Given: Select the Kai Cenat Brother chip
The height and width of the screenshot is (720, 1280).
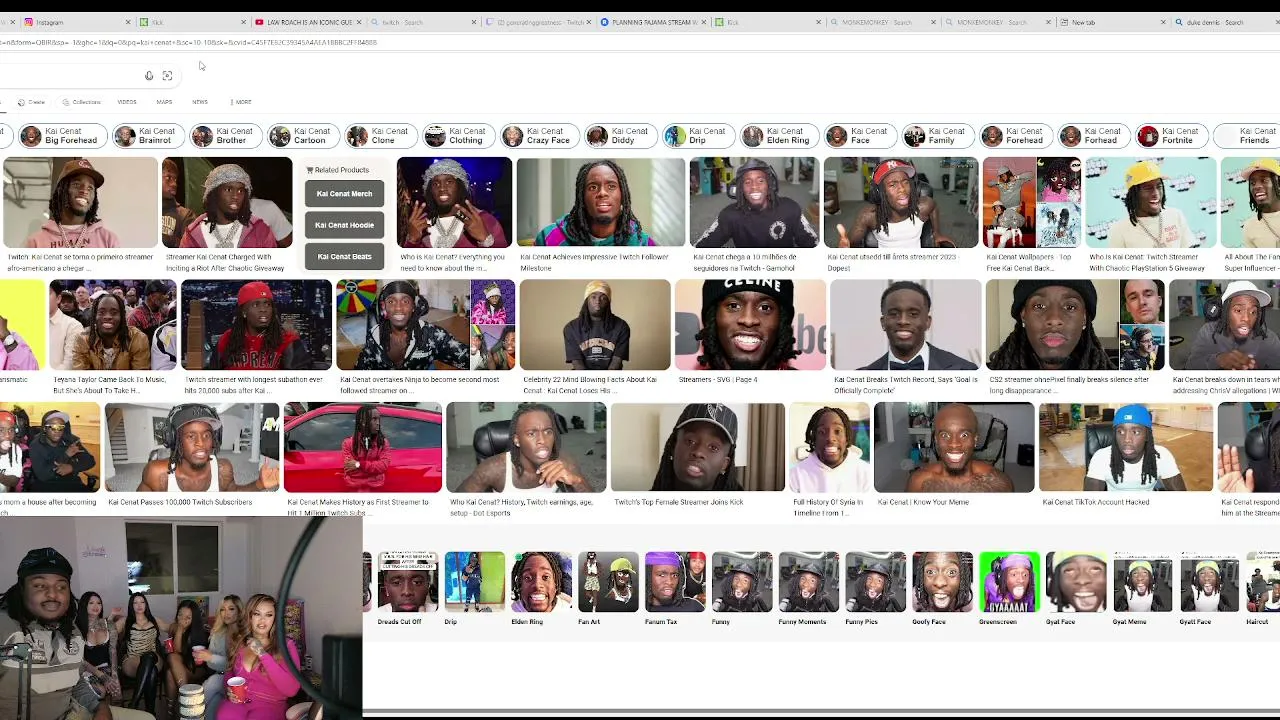Looking at the screenshot, I should click(224, 136).
